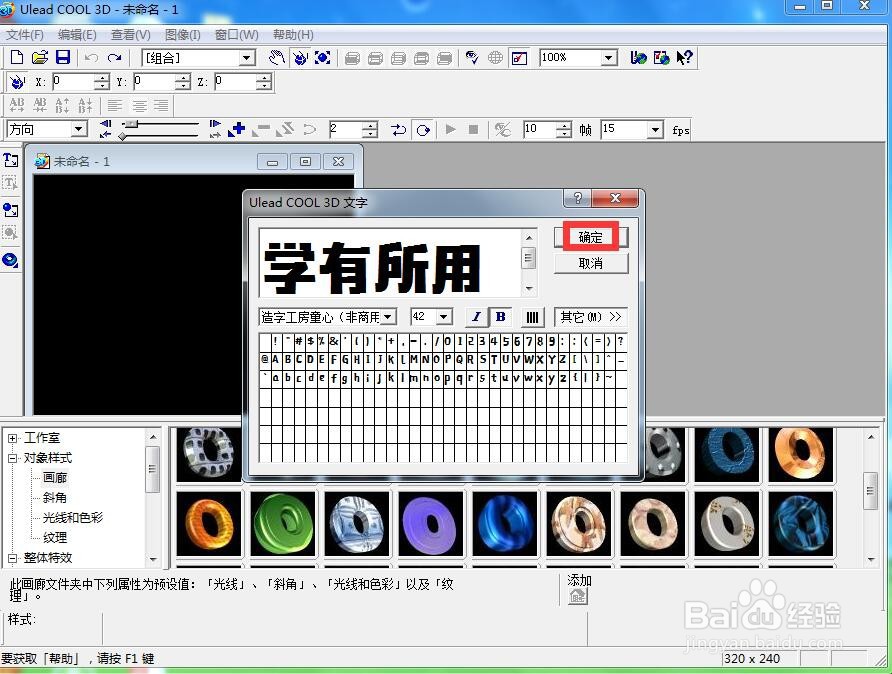Viewport: 892px width, 674px height.
Task: Click the context help arrow icon
Action: tap(684, 57)
